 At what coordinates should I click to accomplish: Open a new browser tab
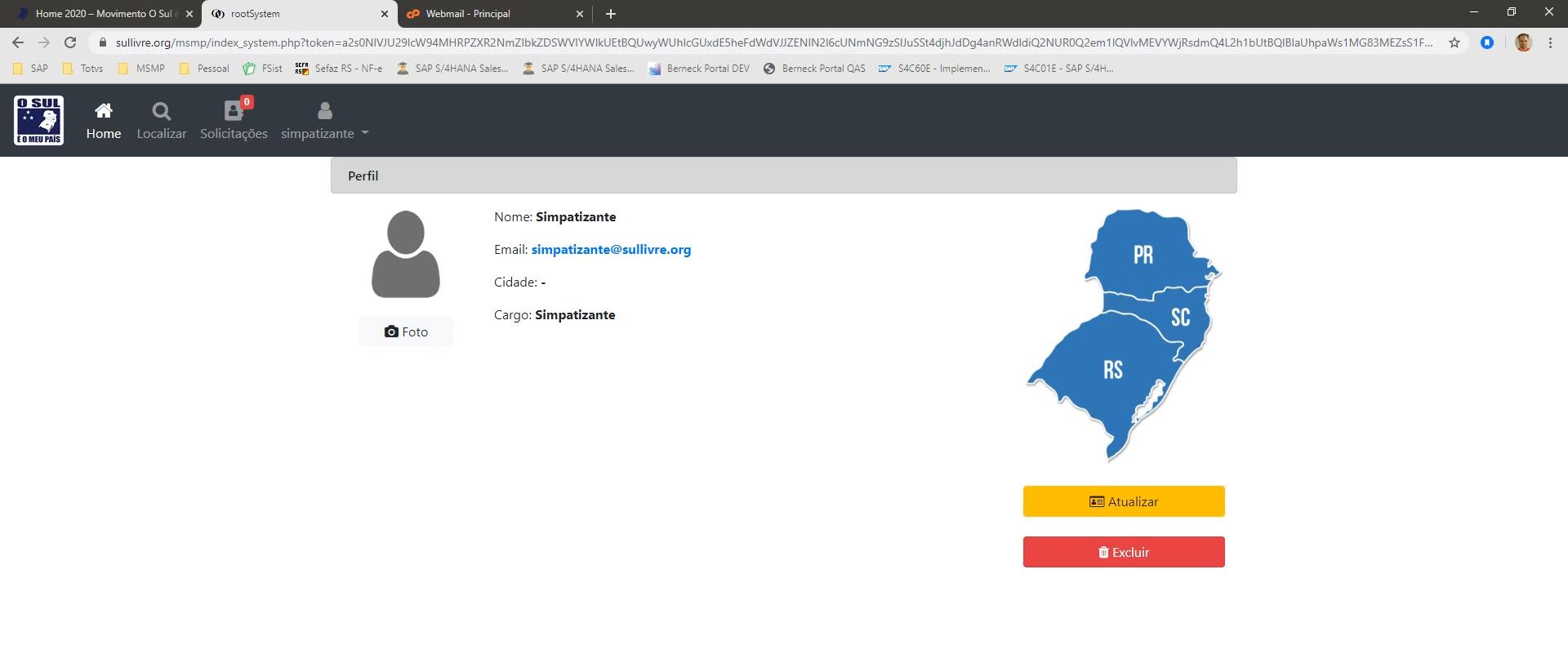click(x=611, y=14)
